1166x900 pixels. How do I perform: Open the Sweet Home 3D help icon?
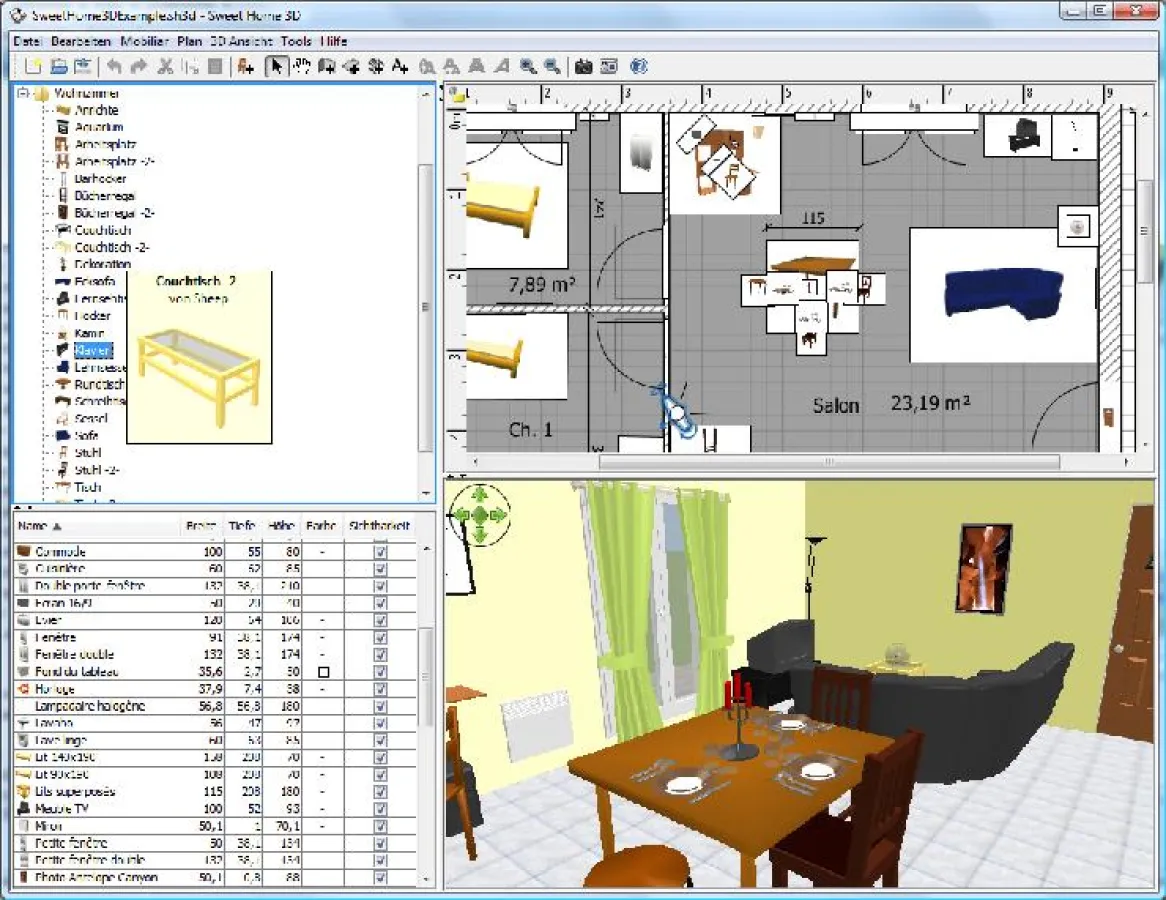[637, 66]
